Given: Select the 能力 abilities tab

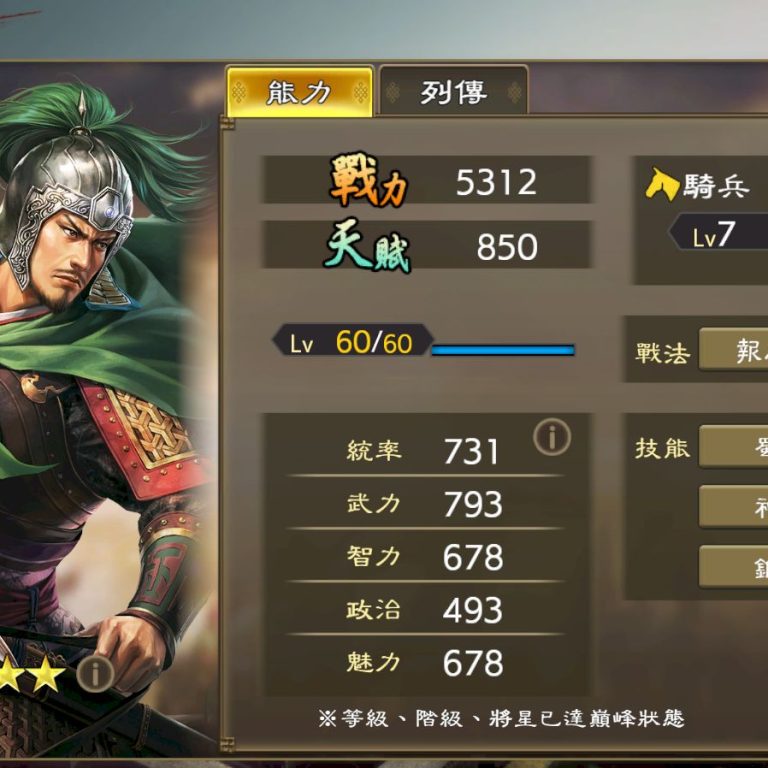Looking at the screenshot, I should 299,92.
